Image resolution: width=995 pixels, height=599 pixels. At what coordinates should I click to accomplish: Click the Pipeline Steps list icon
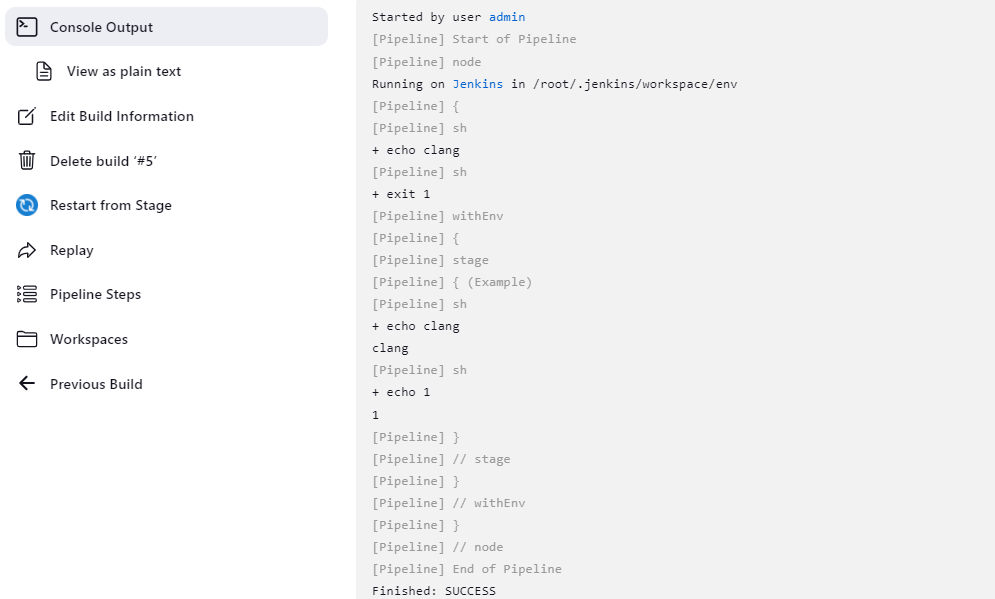tap(27, 294)
